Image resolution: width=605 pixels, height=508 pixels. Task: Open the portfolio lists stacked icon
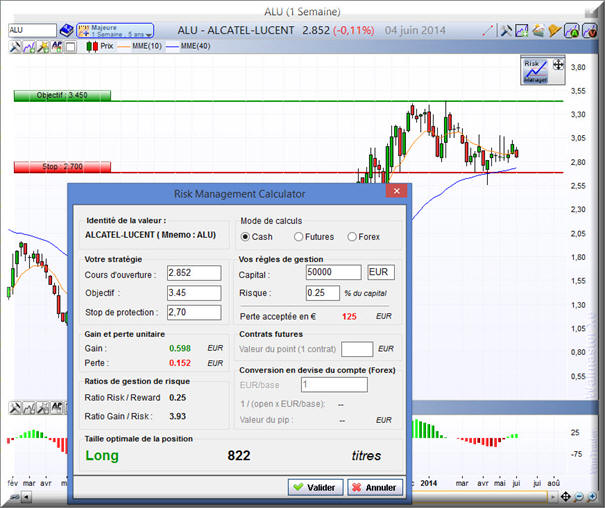539,30
